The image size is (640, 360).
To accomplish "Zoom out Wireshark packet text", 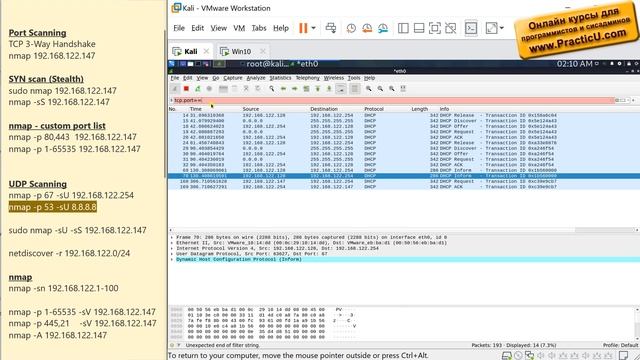I will tap(380, 89).
